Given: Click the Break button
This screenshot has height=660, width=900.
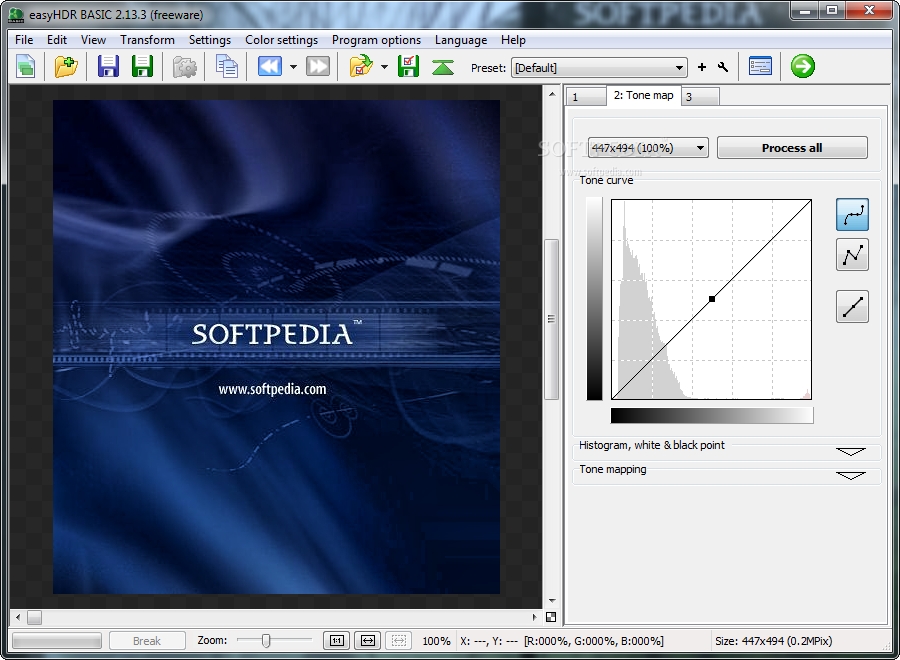Looking at the screenshot, I should (147, 640).
